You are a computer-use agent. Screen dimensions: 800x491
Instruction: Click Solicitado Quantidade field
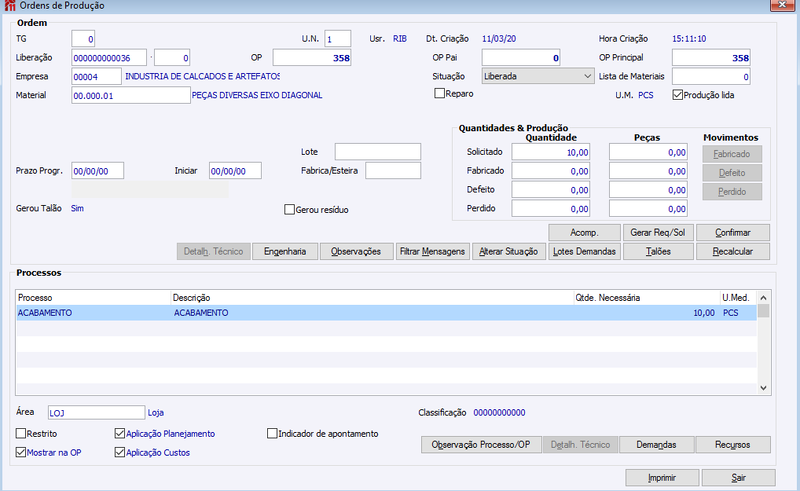click(x=551, y=152)
